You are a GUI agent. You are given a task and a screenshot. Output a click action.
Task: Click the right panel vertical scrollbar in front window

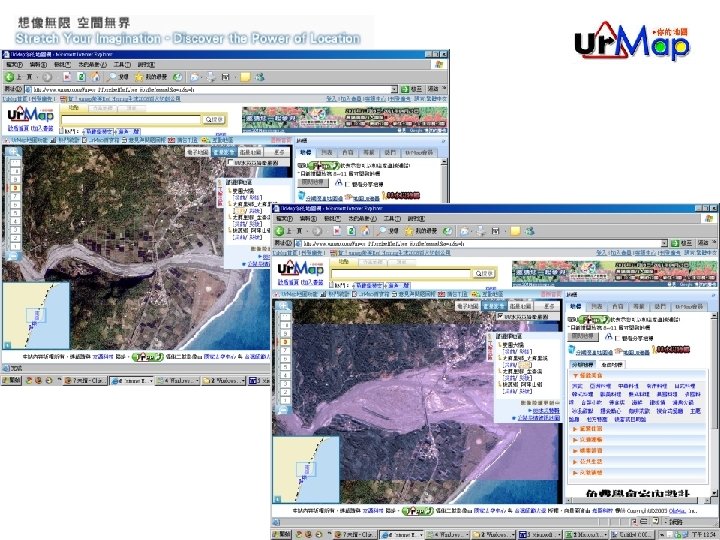click(714, 404)
